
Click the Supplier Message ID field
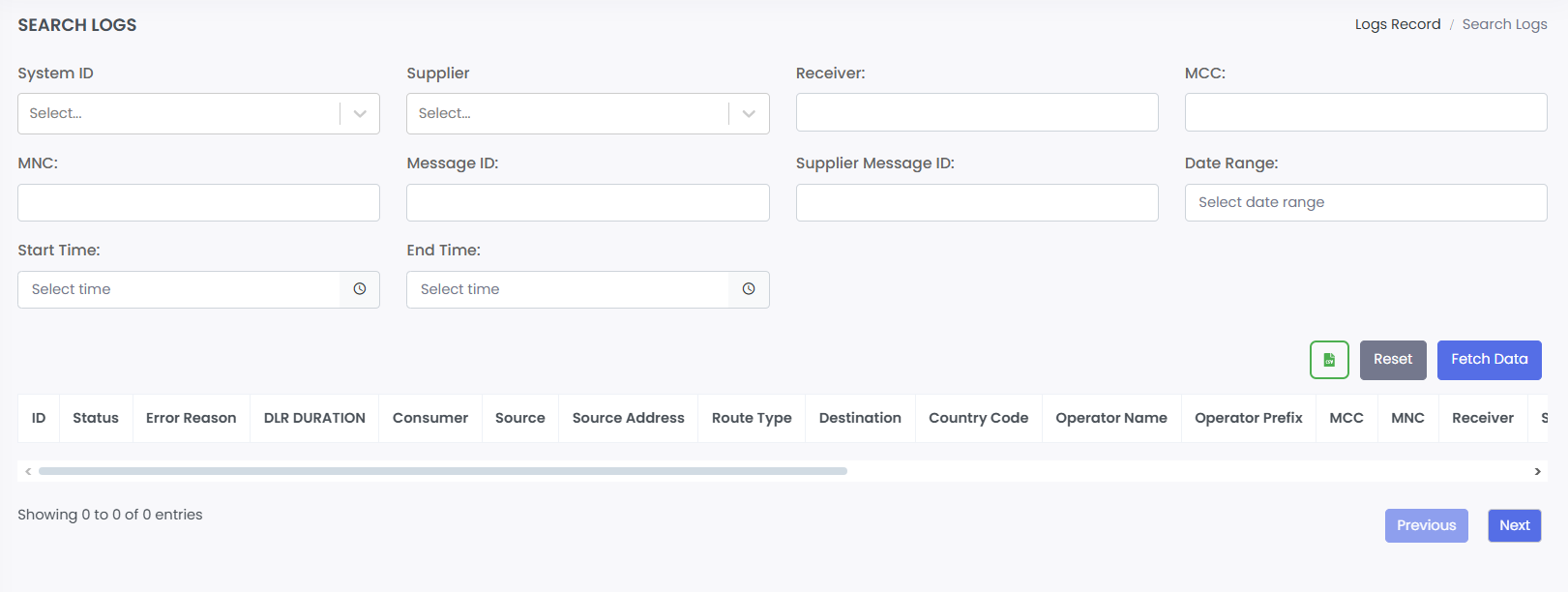tap(976, 202)
